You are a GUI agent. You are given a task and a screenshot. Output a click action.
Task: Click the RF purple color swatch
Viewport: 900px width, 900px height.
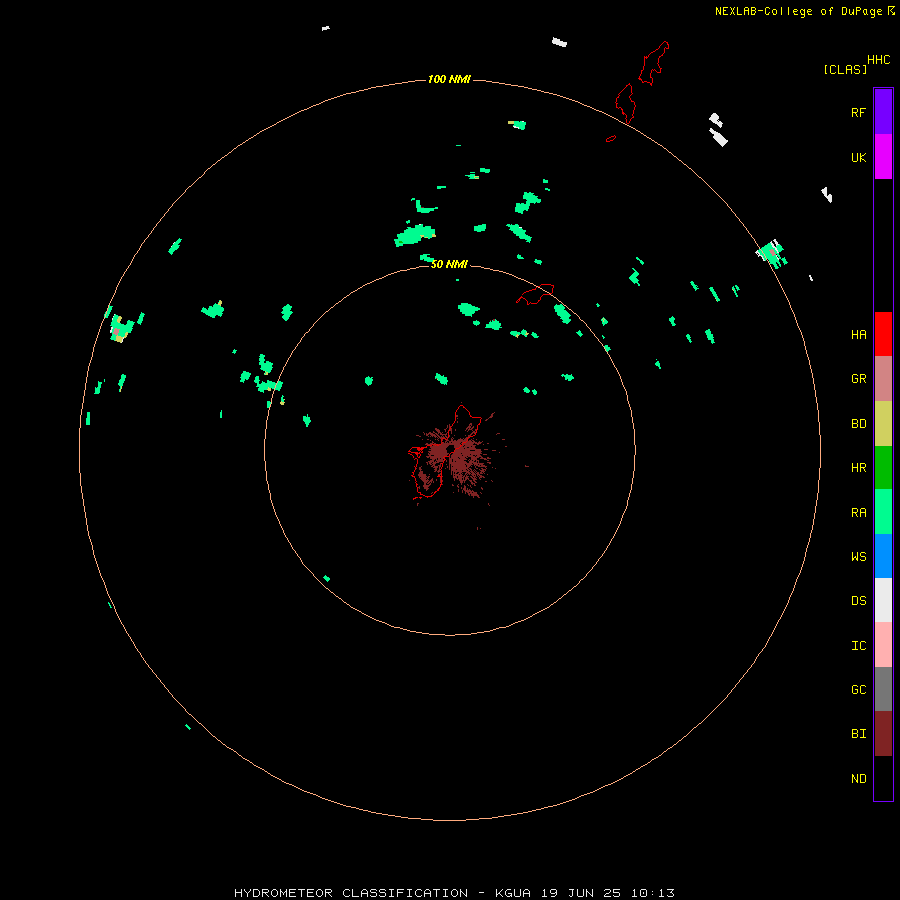point(883,111)
